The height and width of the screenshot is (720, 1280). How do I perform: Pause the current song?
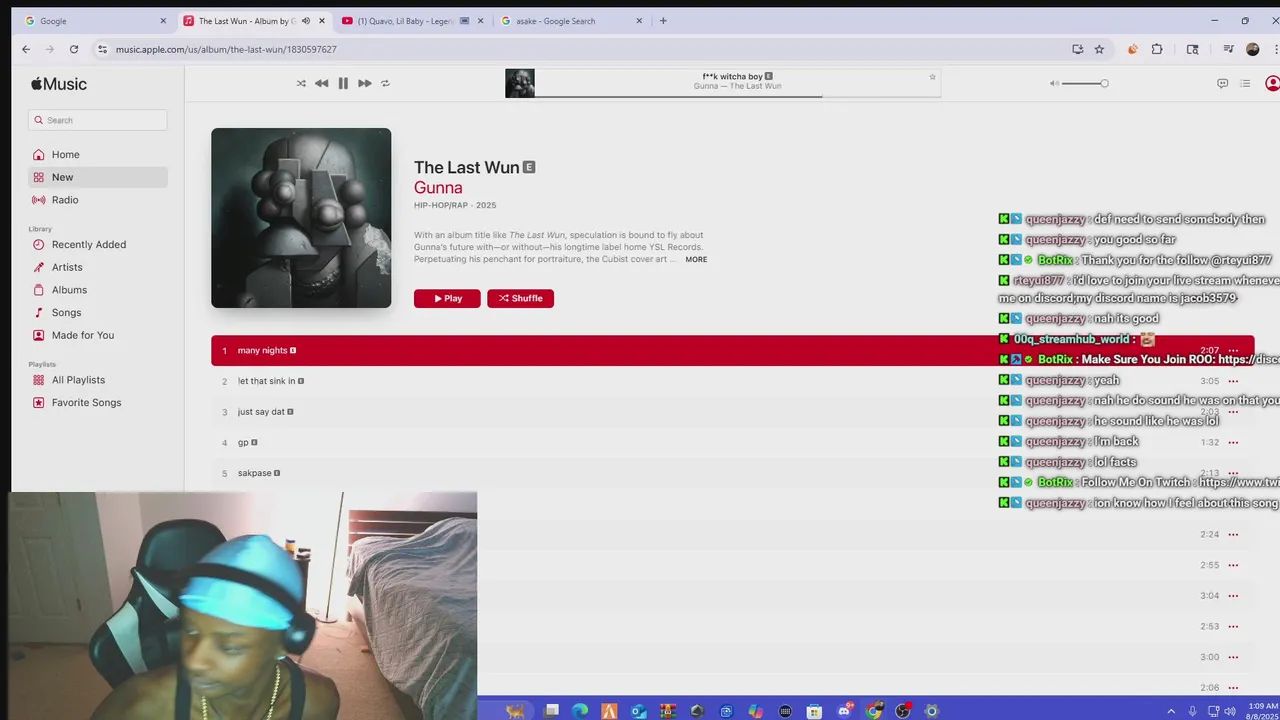click(343, 83)
